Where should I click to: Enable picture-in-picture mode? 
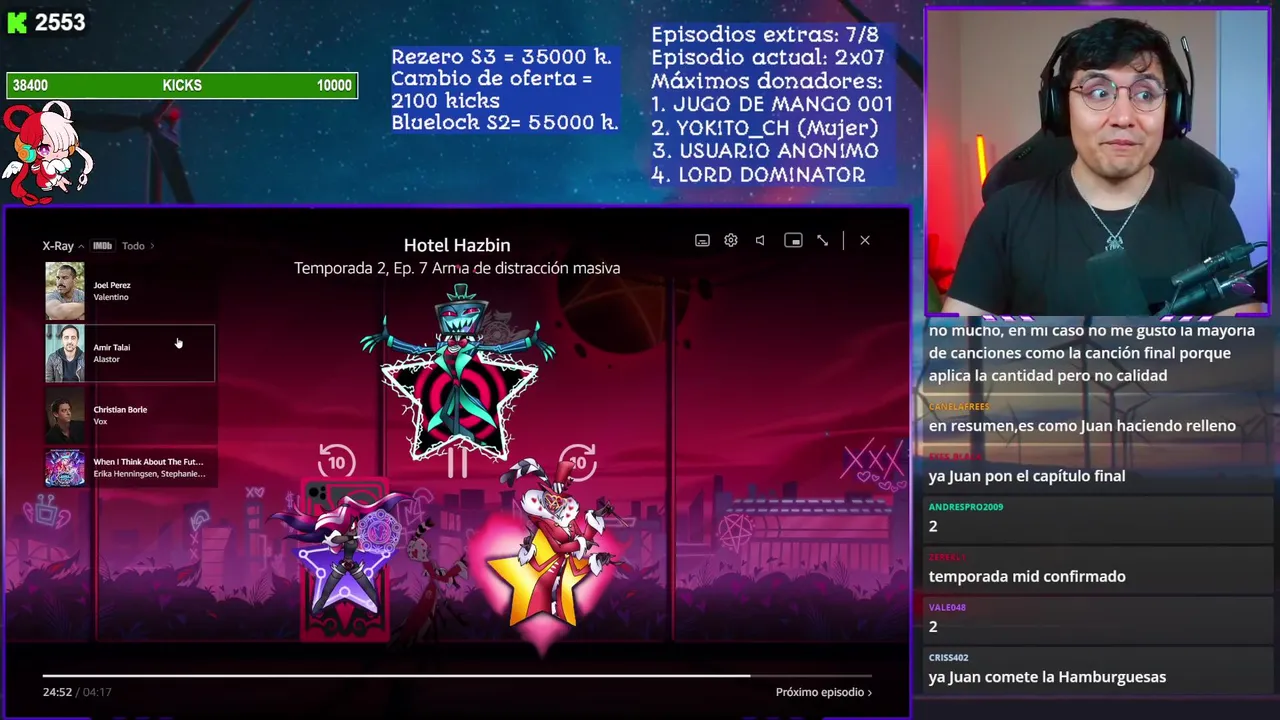point(793,241)
